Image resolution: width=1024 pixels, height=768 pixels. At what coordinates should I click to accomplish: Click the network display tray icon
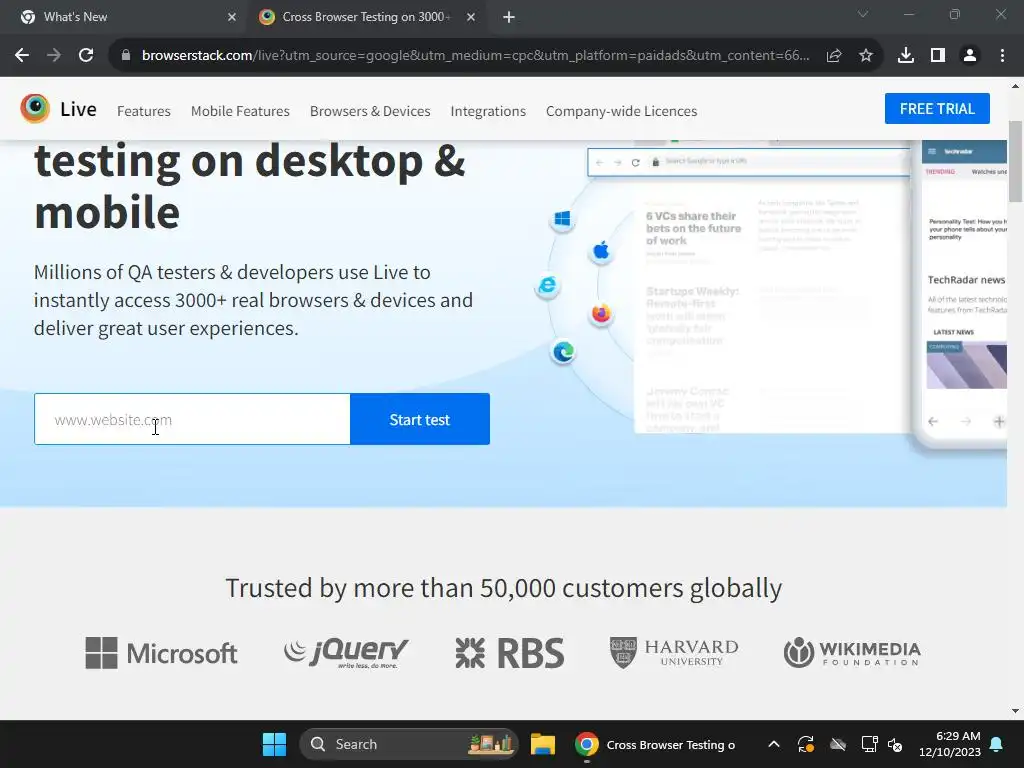point(869,744)
